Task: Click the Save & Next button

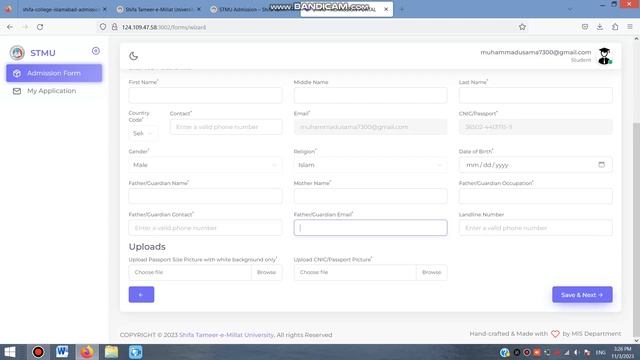Action: [x=582, y=295]
